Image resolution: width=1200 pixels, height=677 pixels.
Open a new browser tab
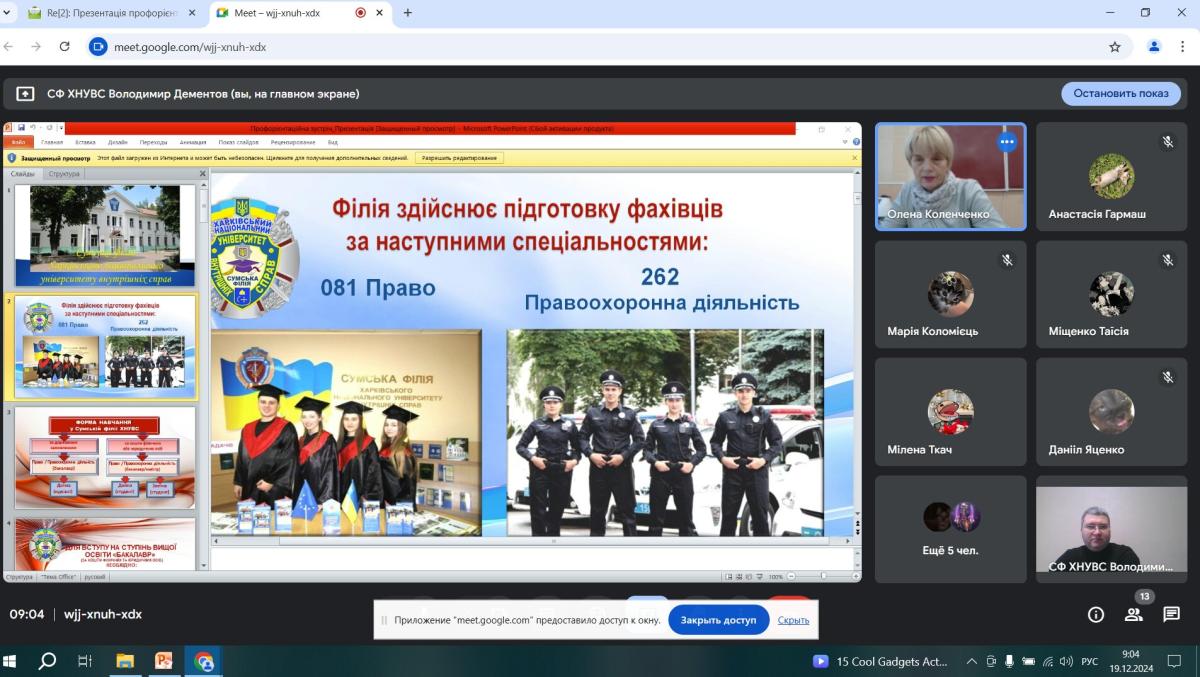click(x=407, y=13)
